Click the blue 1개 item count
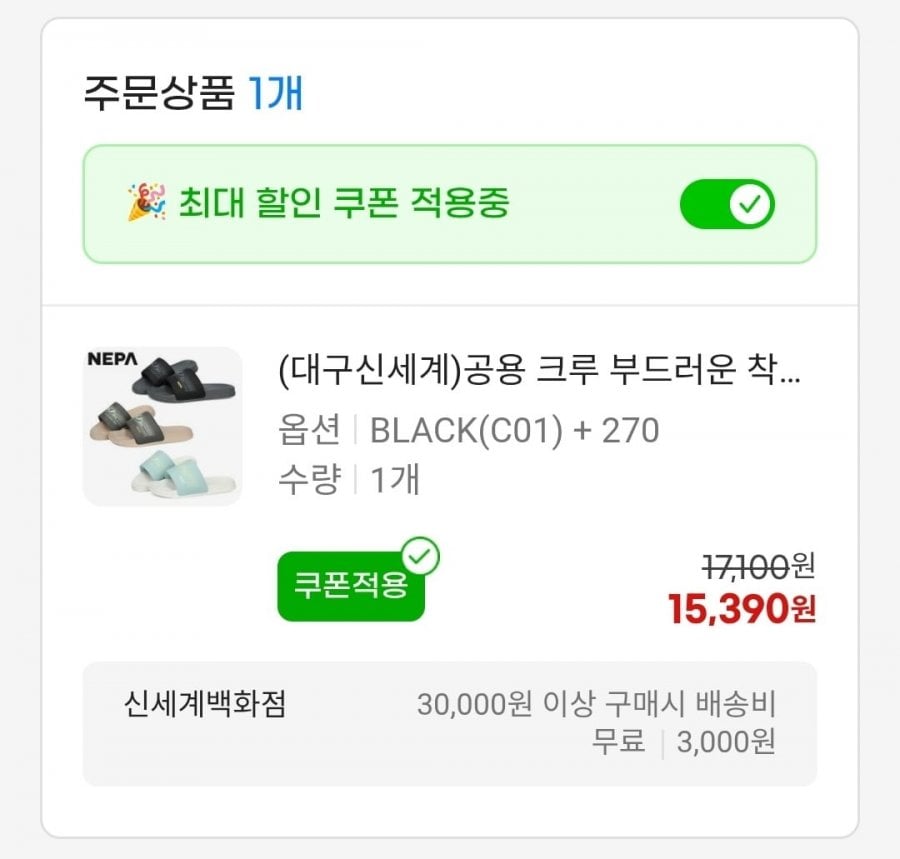The height and width of the screenshot is (859, 900). pos(275,95)
